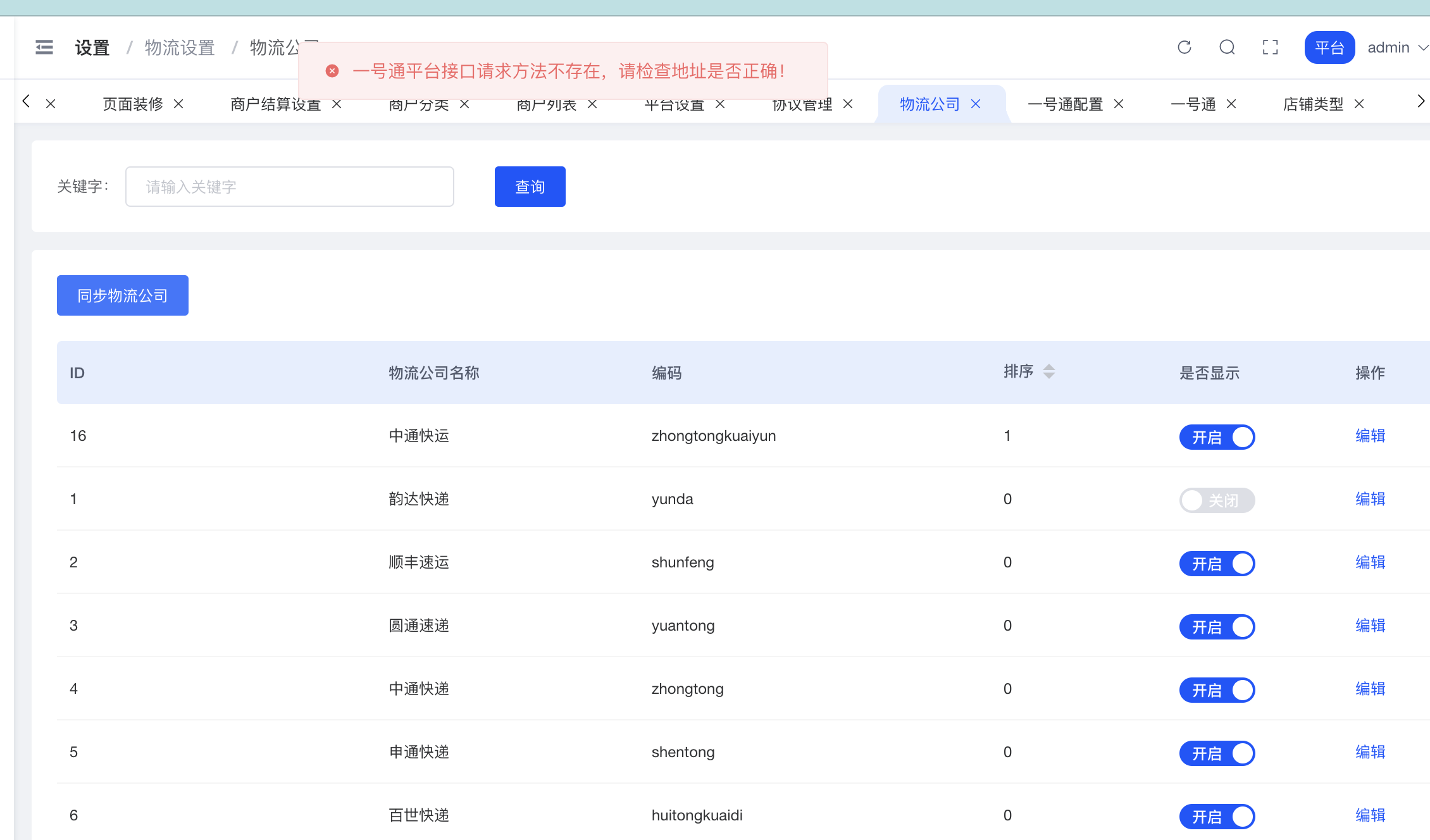Edit the 中通快运 row
1430x840 pixels.
(1371, 436)
